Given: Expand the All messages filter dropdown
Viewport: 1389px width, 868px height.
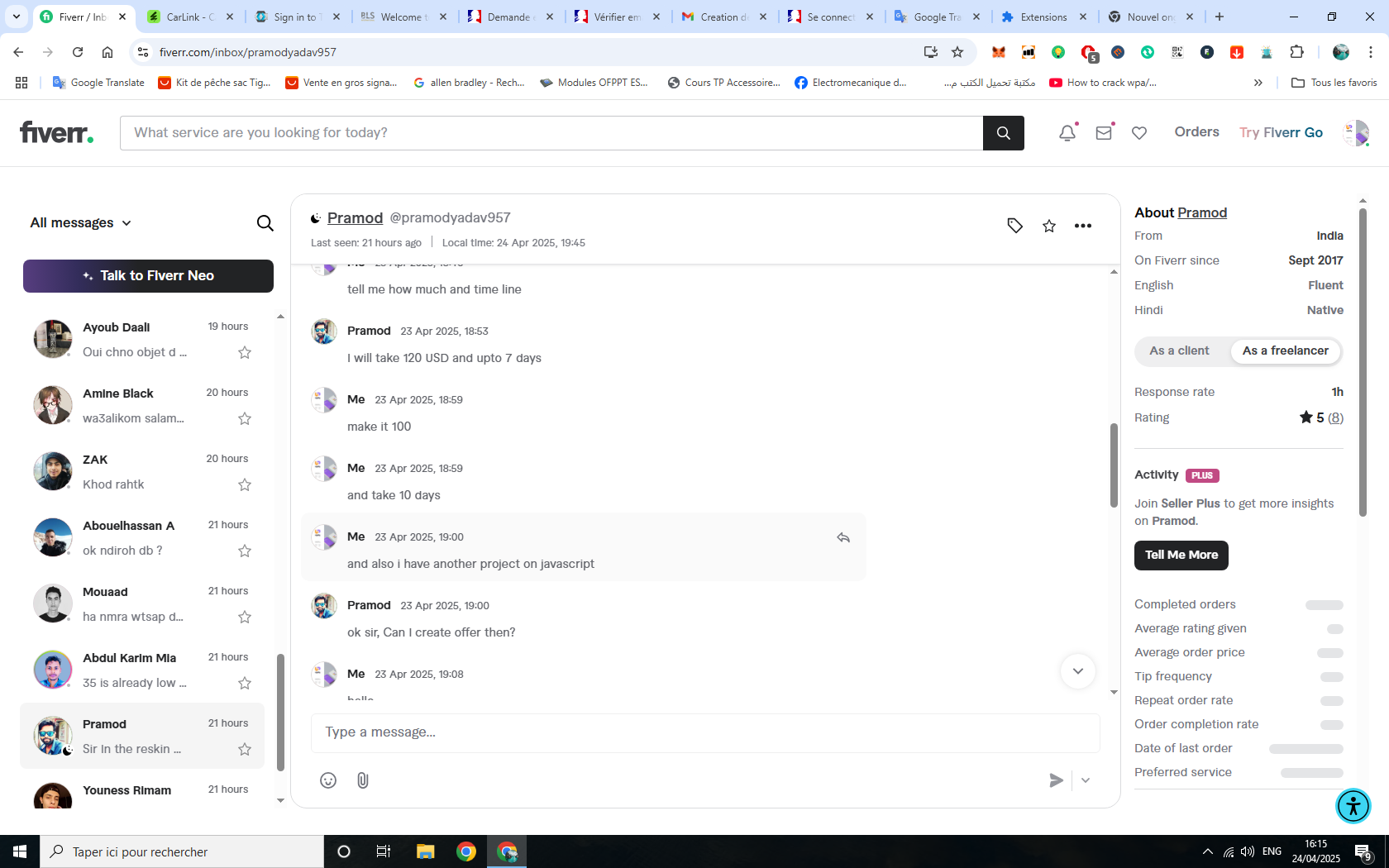Looking at the screenshot, I should click(x=81, y=223).
